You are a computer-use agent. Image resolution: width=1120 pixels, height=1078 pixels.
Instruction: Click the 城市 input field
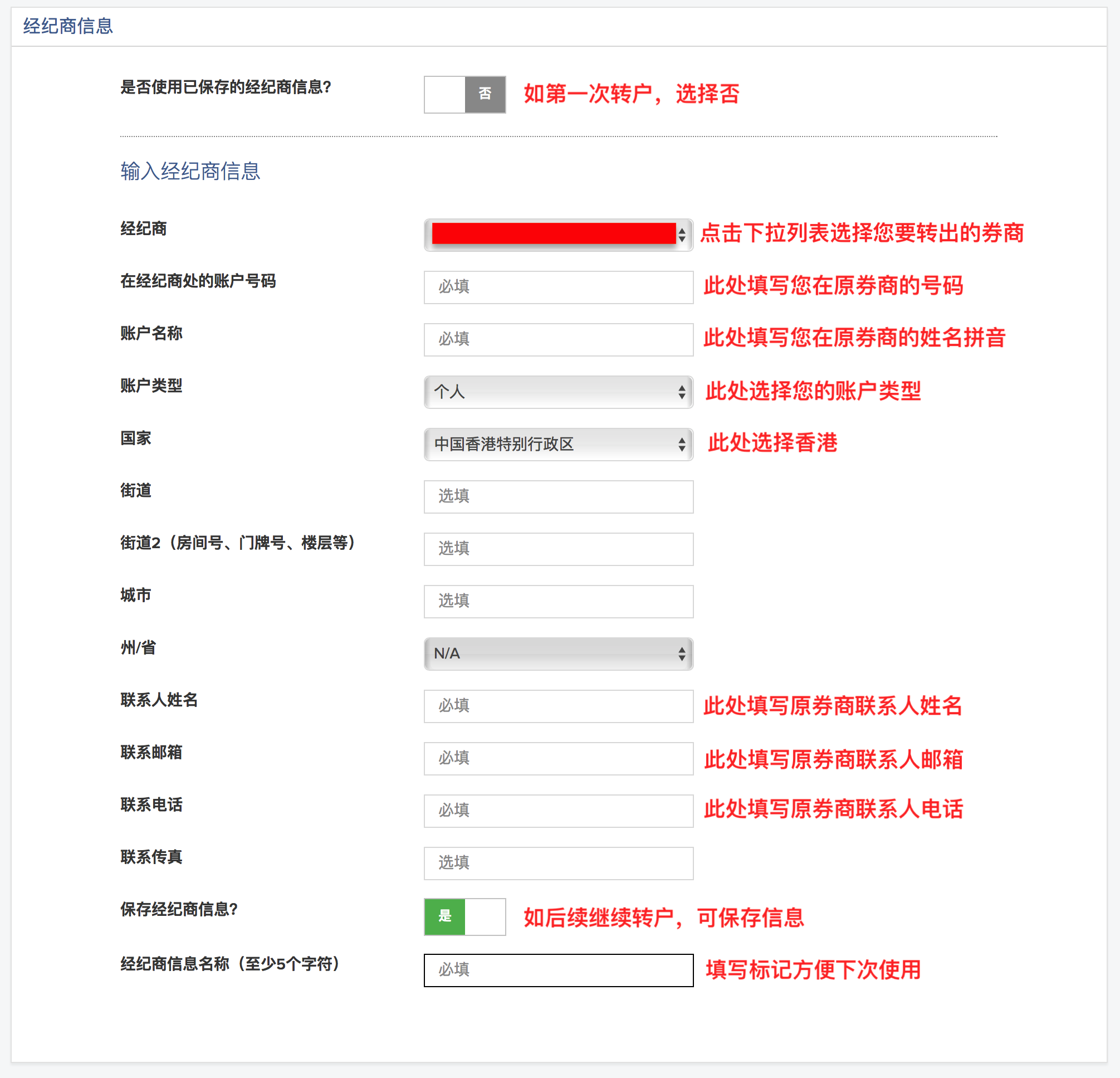pos(558,601)
